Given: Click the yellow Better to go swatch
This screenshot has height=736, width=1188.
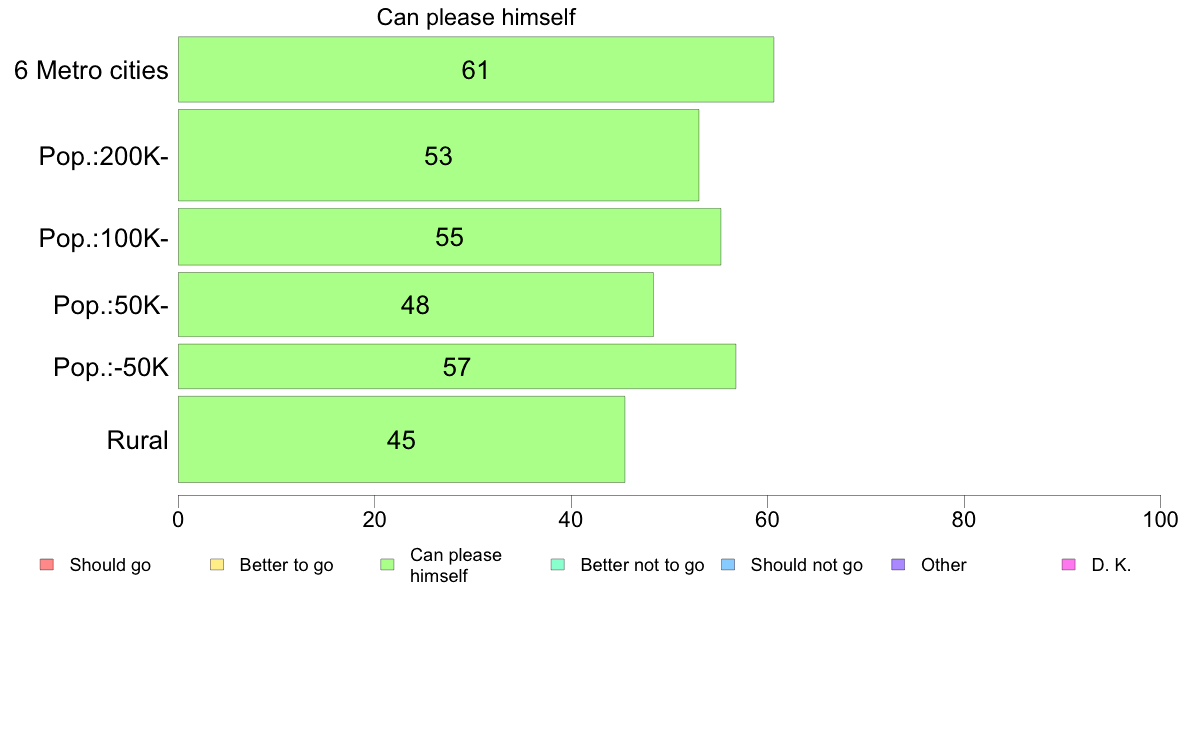Looking at the screenshot, I should pyautogui.click(x=217, y=565).
